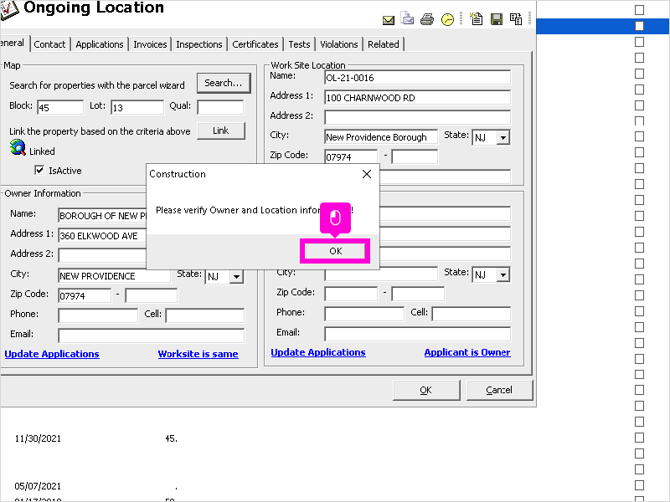
Task: Click the Cell field above Applicant is Owner
Action: click(x=471, y=314)
